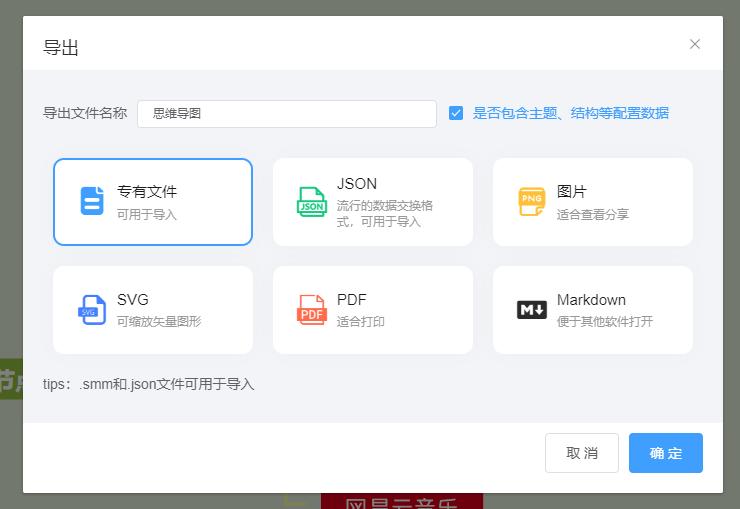Image resolution: width=740 pixels, height=509 pixels.
Task: Click the red PDF file icon
Action: 311,309
